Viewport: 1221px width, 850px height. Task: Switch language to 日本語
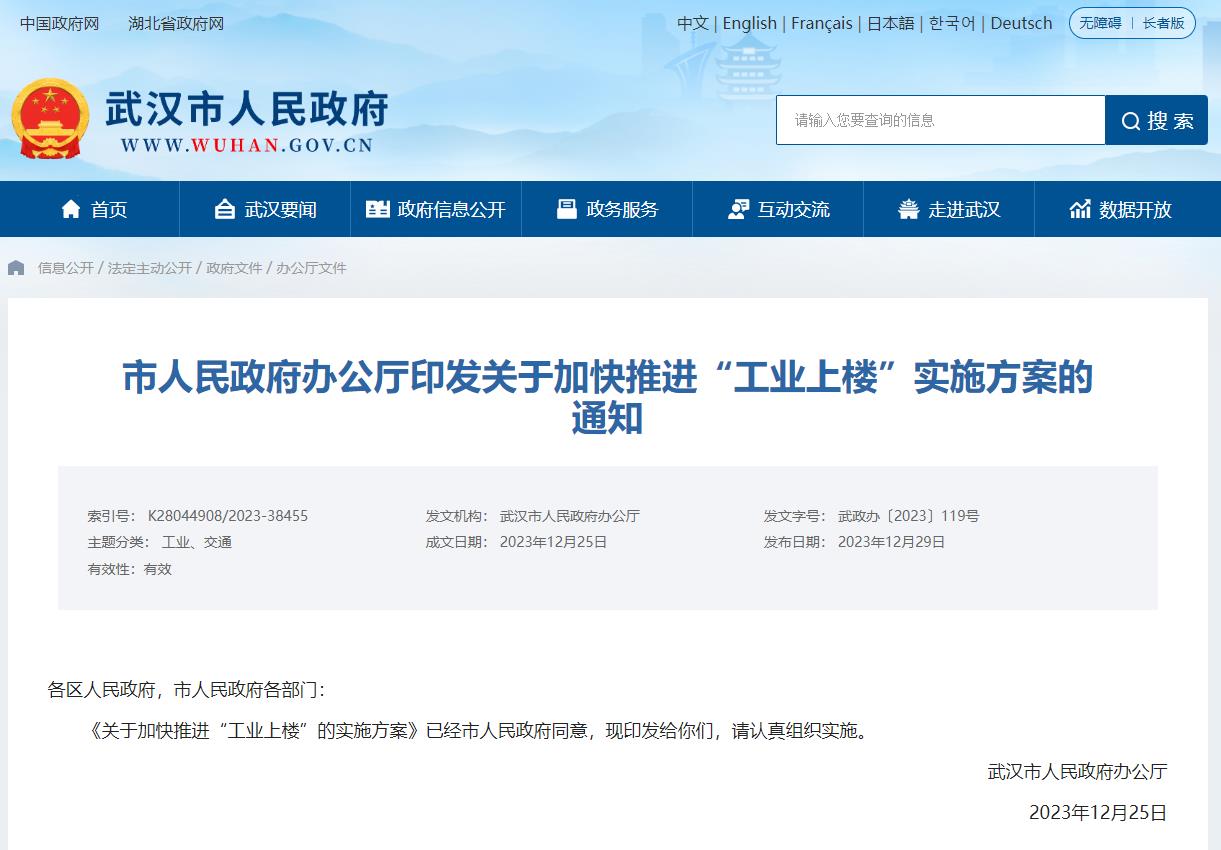(891, 23)
